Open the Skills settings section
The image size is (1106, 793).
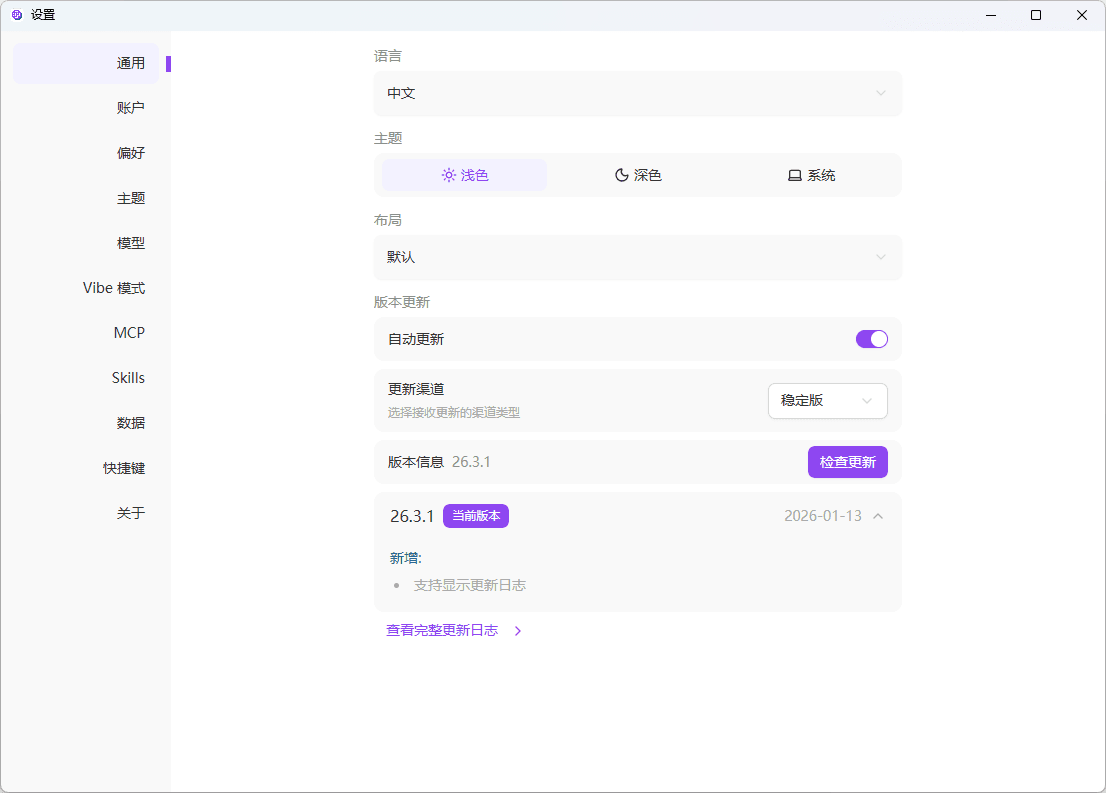click(x=86, y=378)
